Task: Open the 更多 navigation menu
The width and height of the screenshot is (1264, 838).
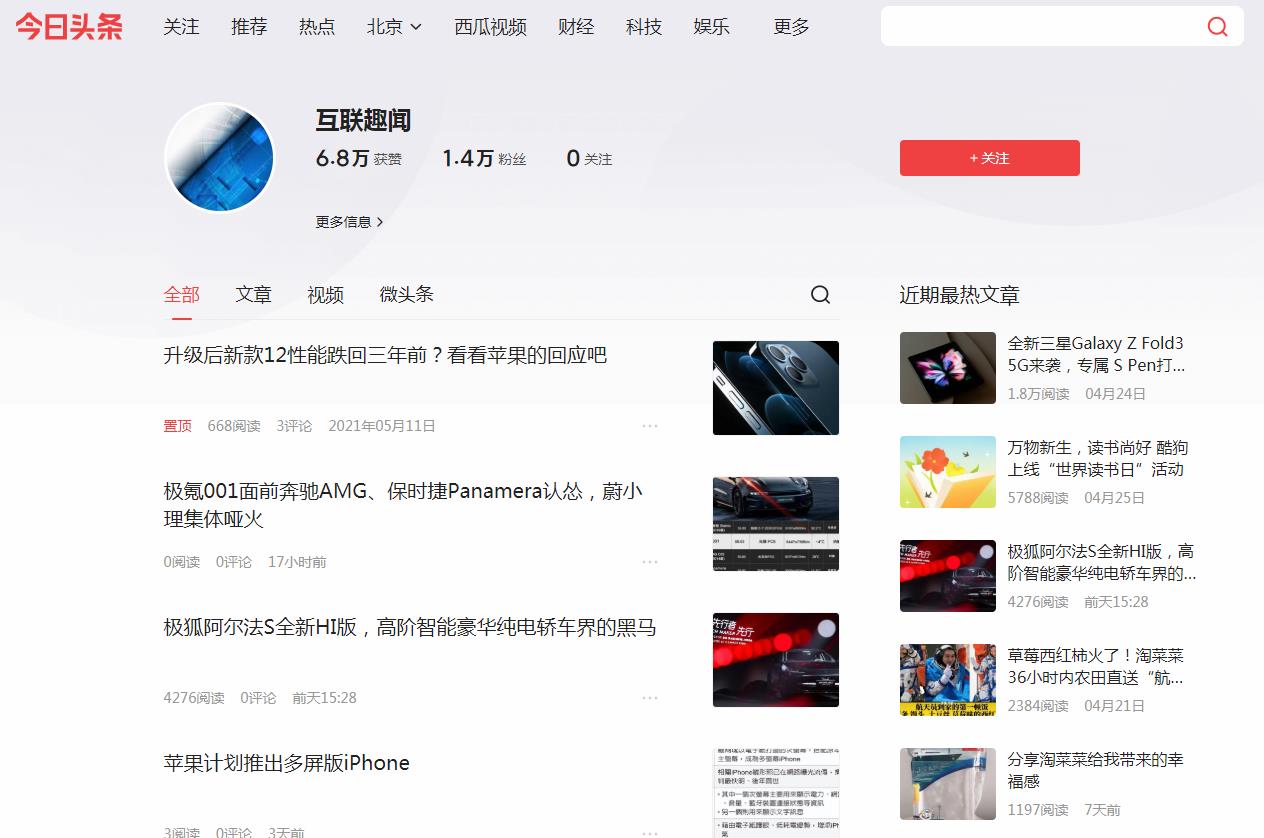Action: pyautogui.click(x=791, y=27)
